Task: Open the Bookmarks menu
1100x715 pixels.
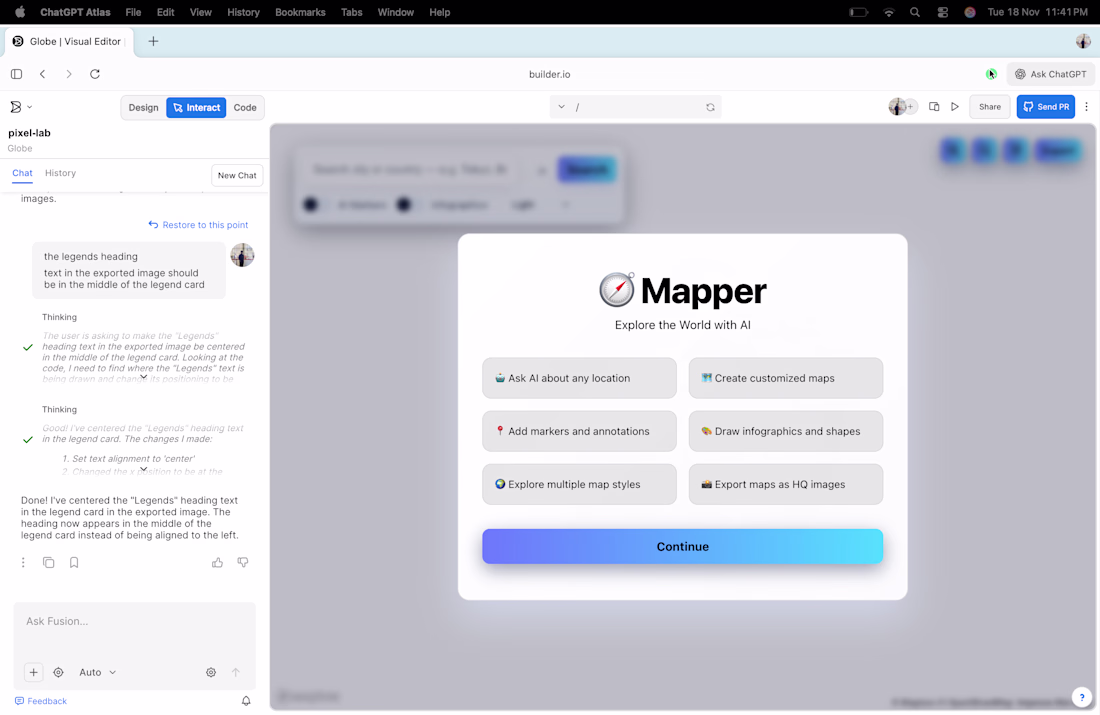Action: pyautogui.click(x=300, y=12)
